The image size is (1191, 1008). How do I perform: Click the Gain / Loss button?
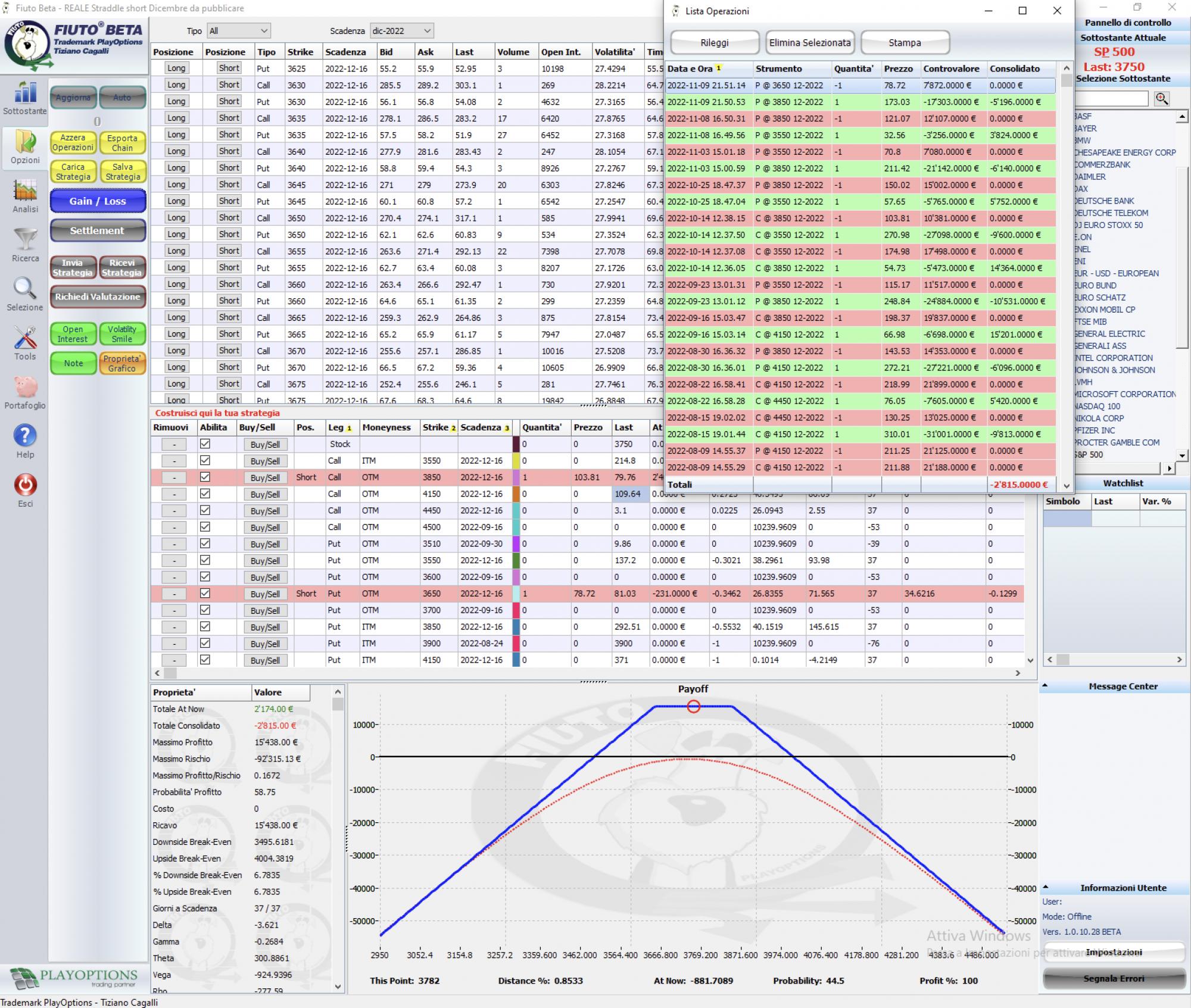[x=98, y=201]
